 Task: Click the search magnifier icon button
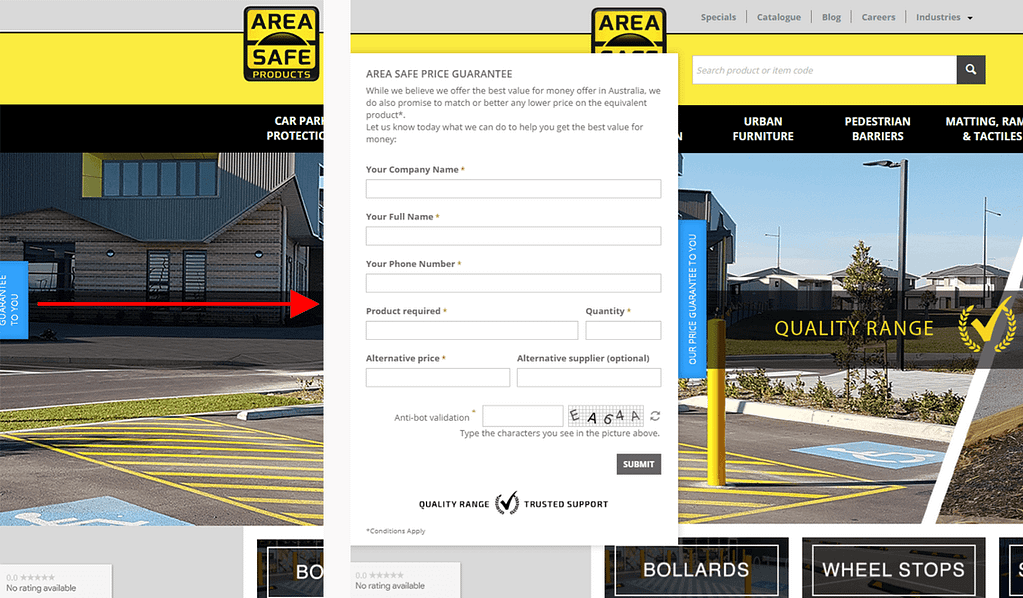pyautogui.click(x=970, y=70)
